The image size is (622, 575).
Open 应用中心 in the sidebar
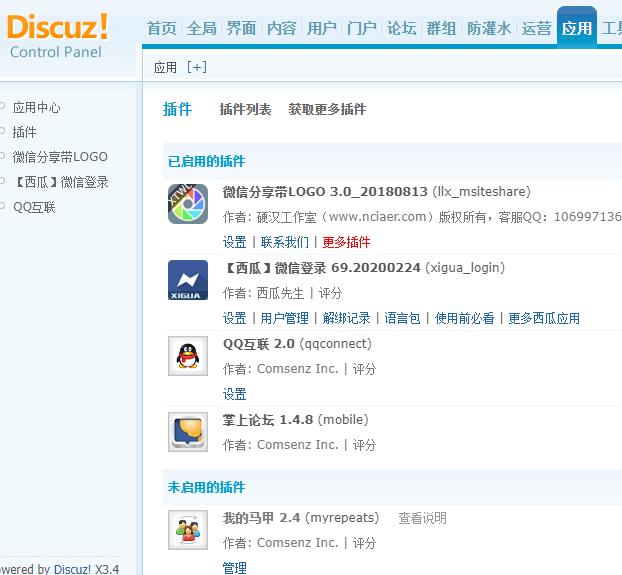click(36, 107)
